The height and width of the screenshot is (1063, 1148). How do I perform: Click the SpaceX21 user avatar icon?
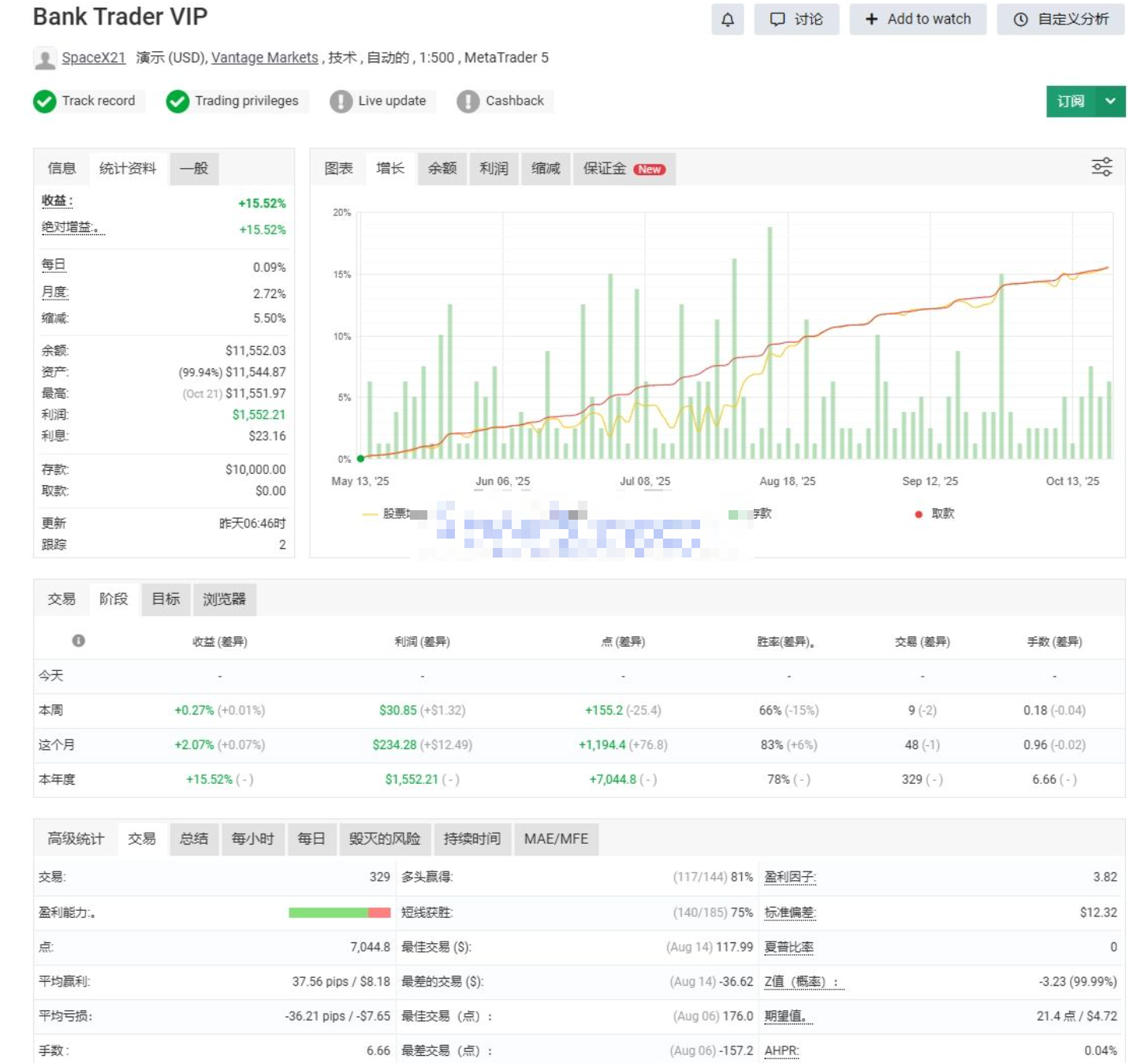coord(45,58)
